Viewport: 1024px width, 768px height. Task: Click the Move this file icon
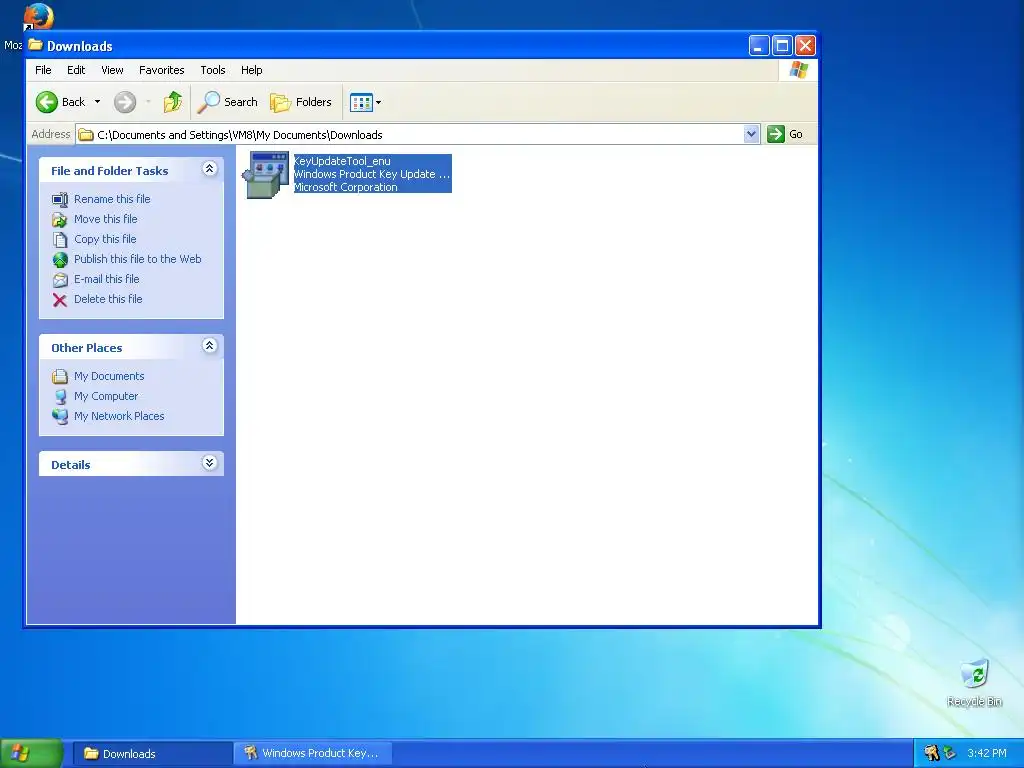[59, 219]
